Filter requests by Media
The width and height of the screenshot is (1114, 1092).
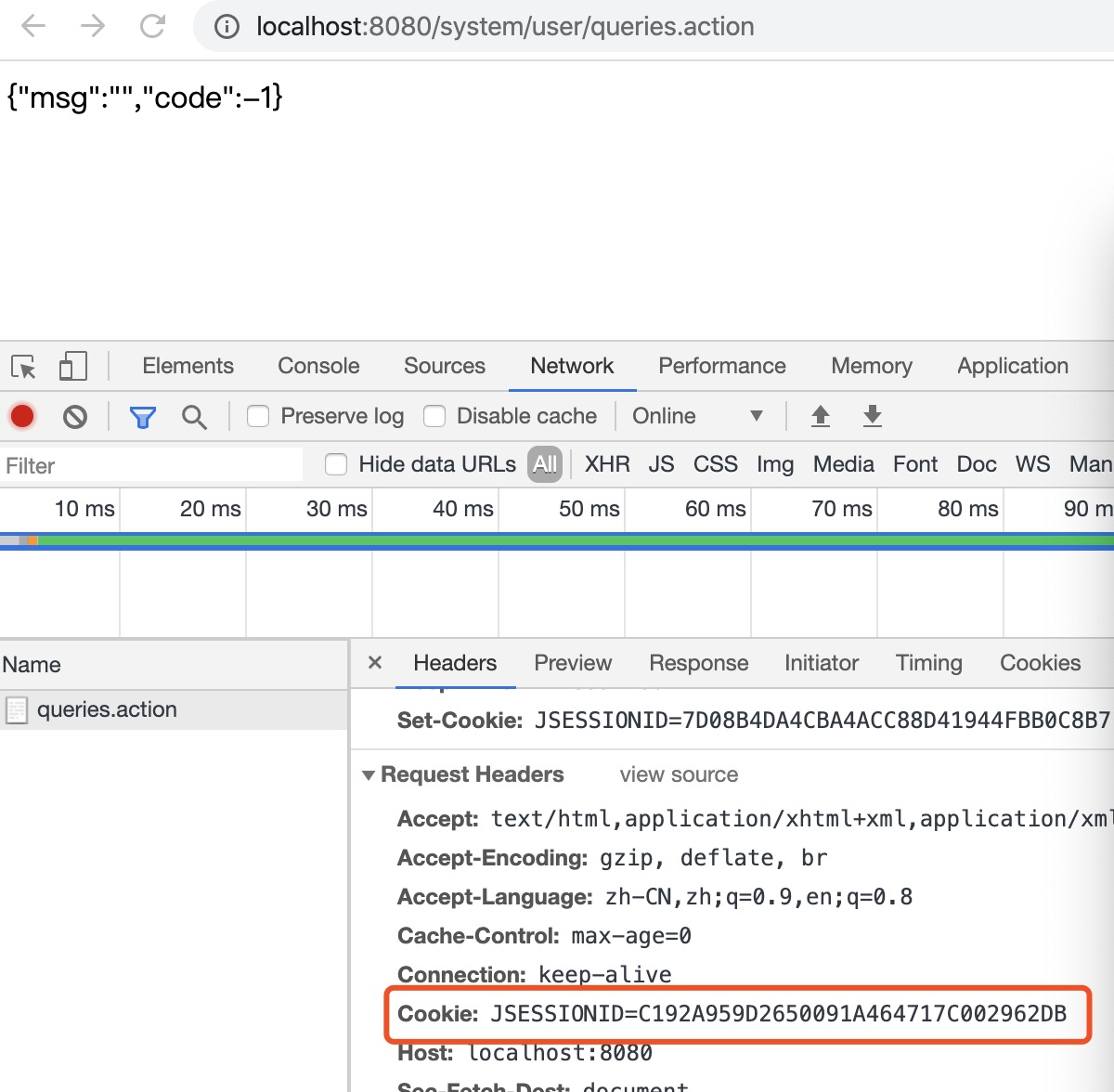click(844, 464)
